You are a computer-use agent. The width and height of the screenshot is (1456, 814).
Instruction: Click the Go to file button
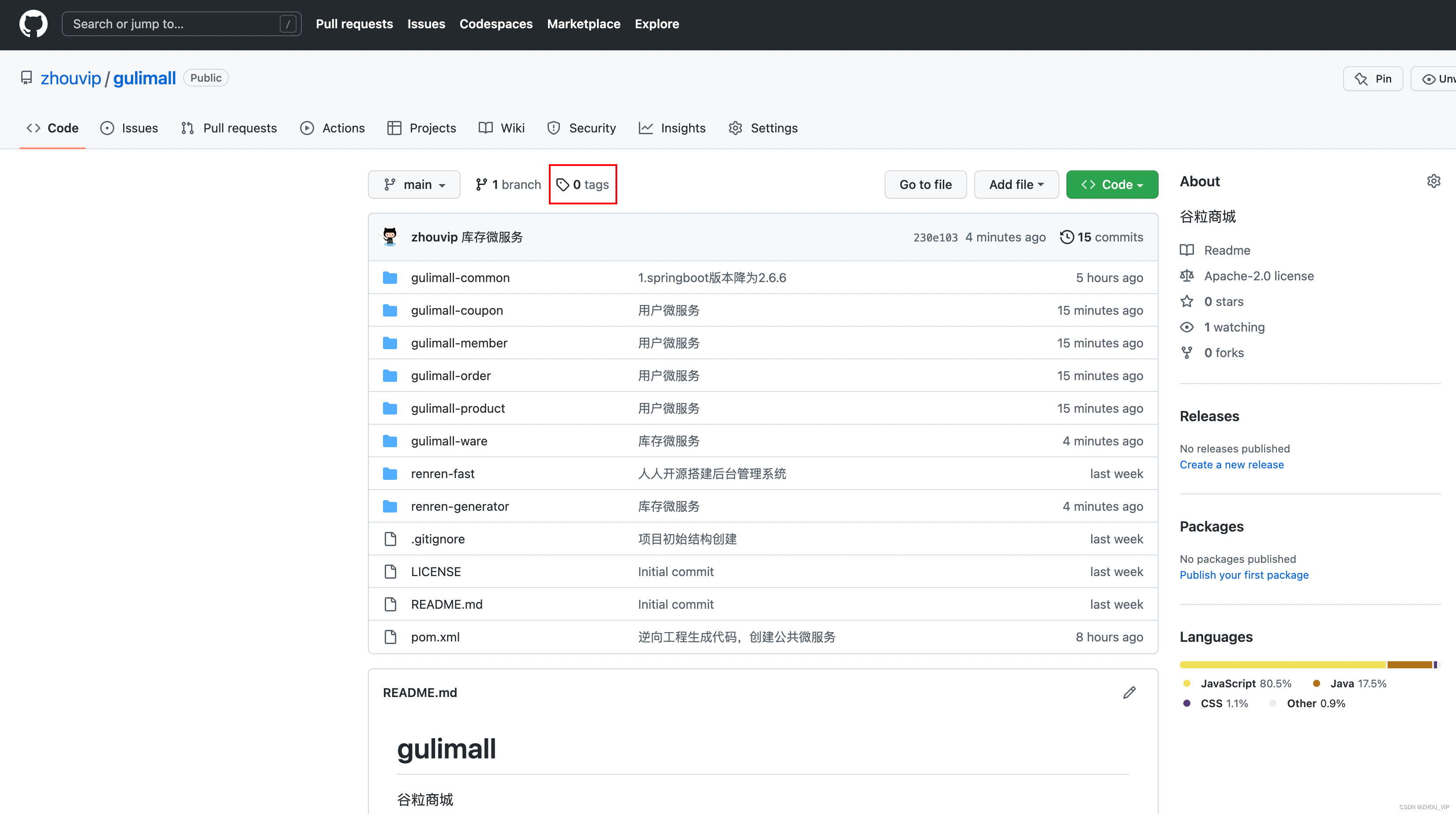[x=925, y=185]
